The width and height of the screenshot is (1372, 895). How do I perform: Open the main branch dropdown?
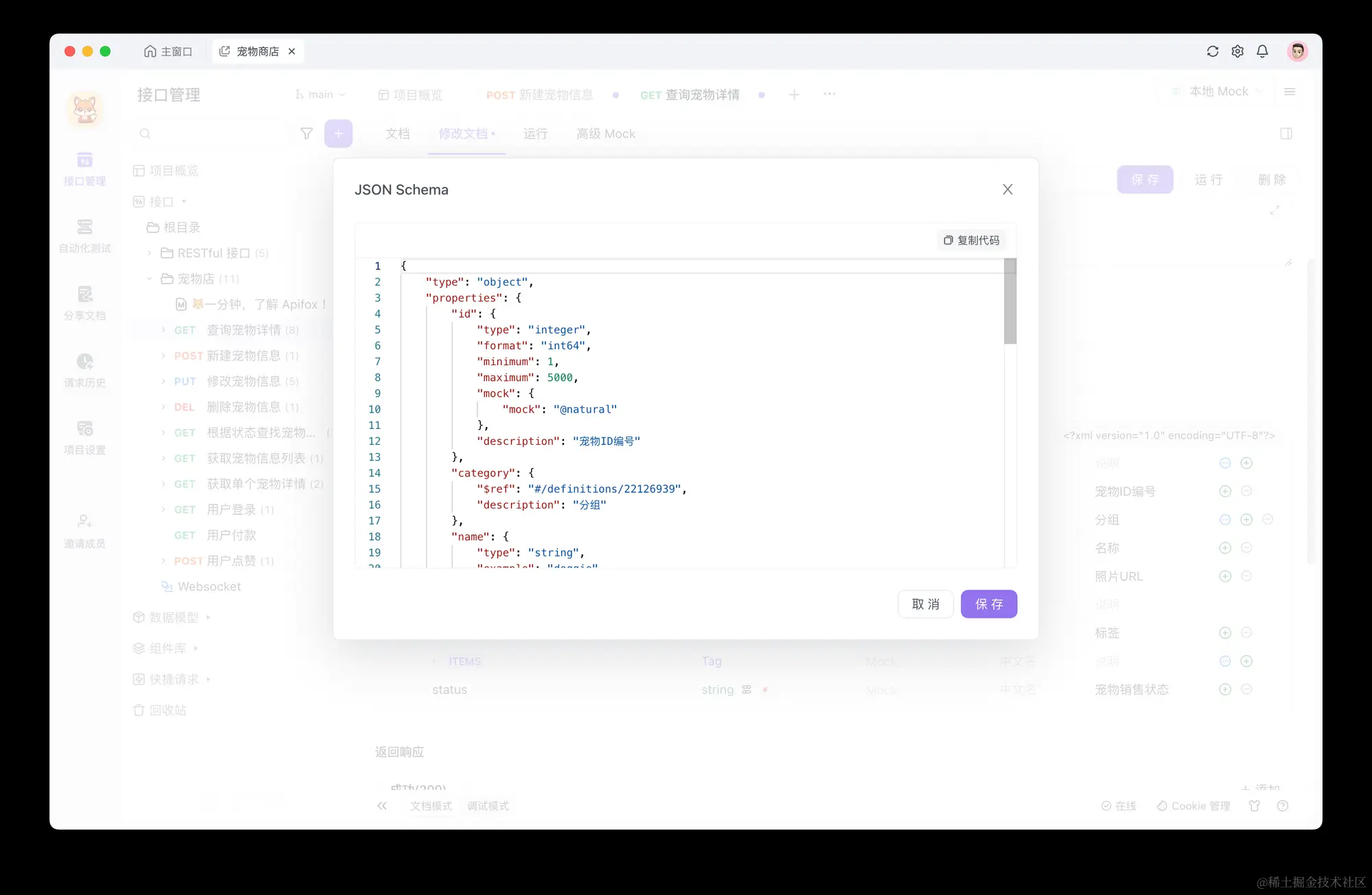(320, 95)
